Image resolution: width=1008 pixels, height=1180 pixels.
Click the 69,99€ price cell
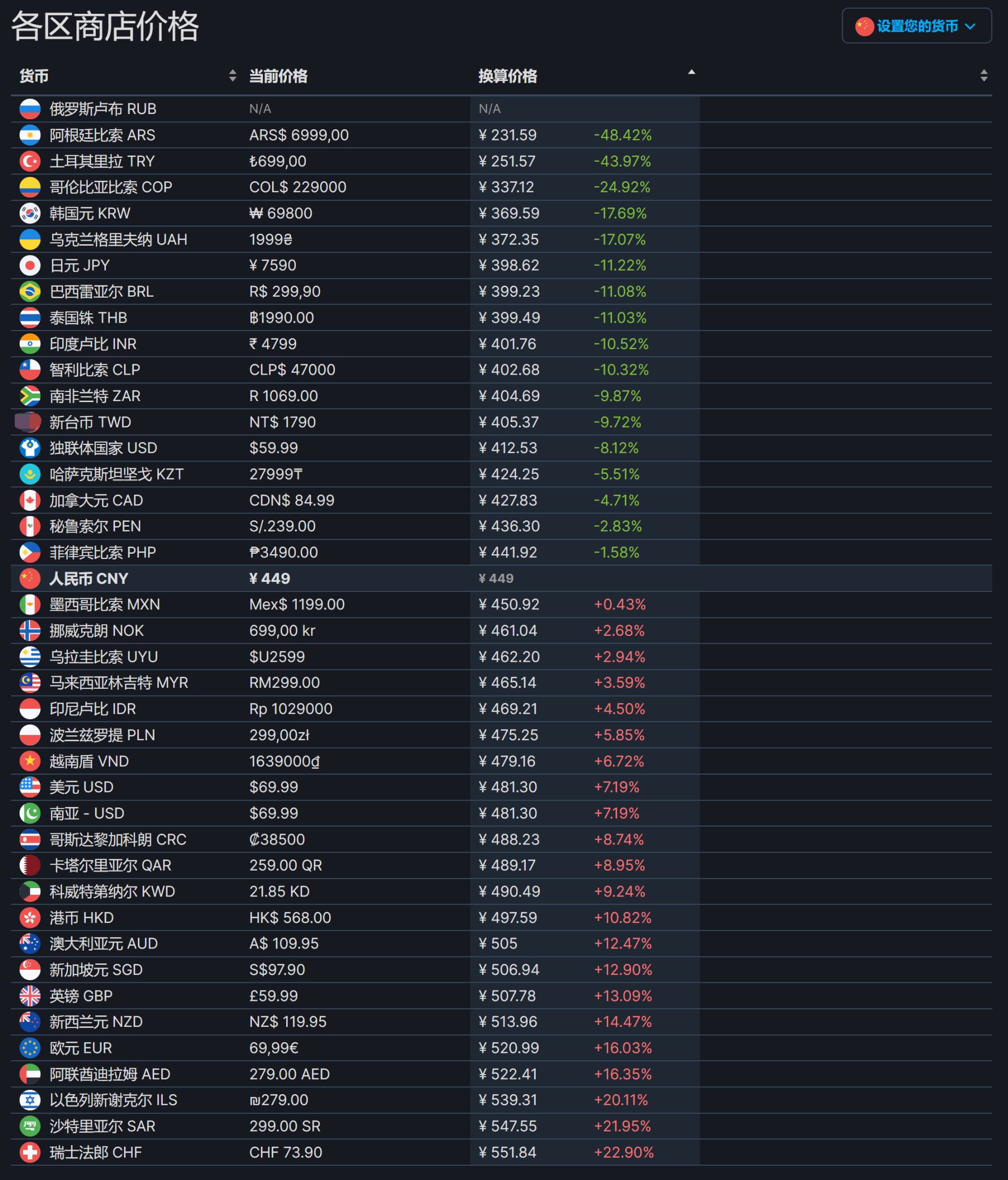273,1048
